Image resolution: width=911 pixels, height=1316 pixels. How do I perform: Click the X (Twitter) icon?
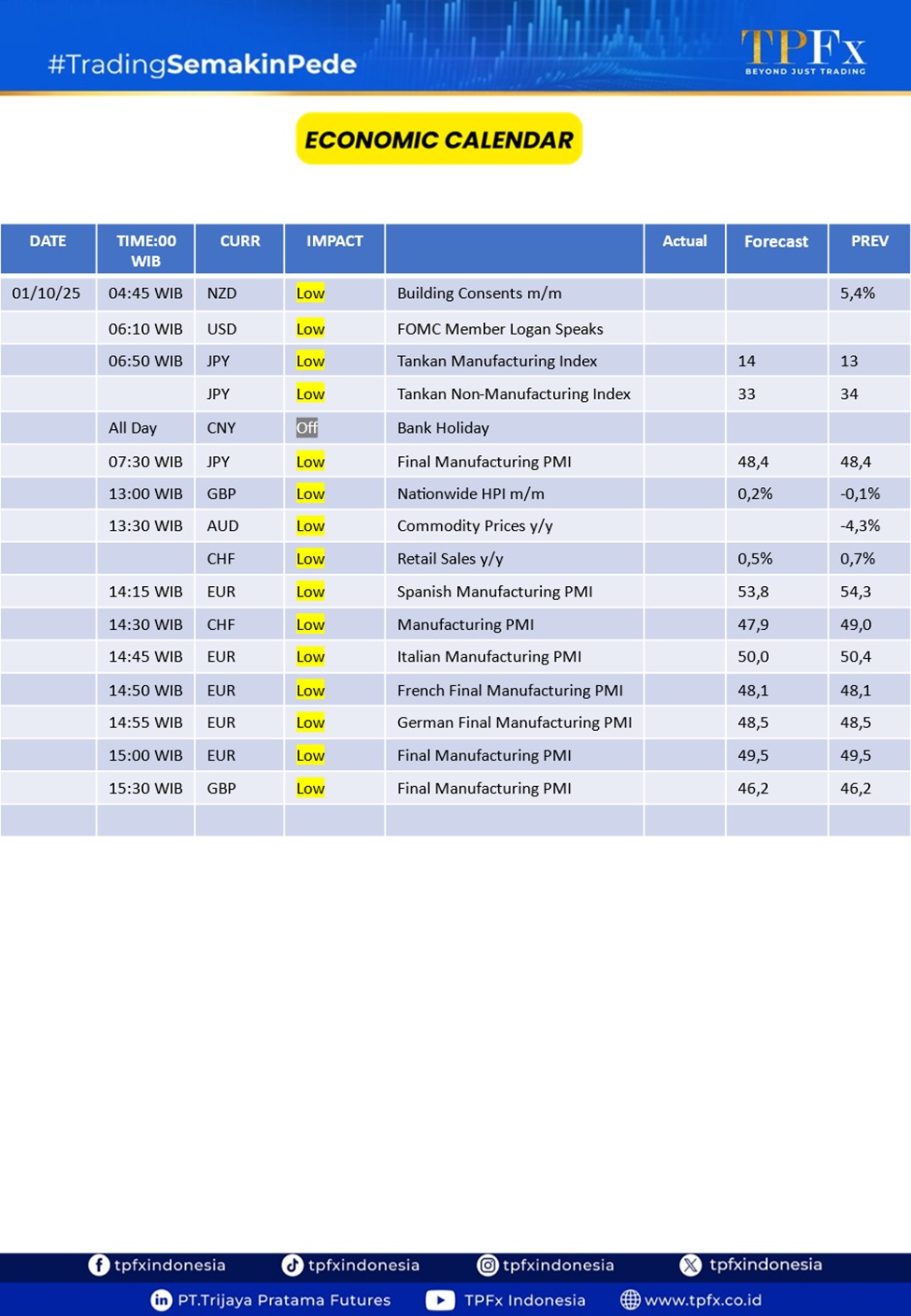(690, 1265)
